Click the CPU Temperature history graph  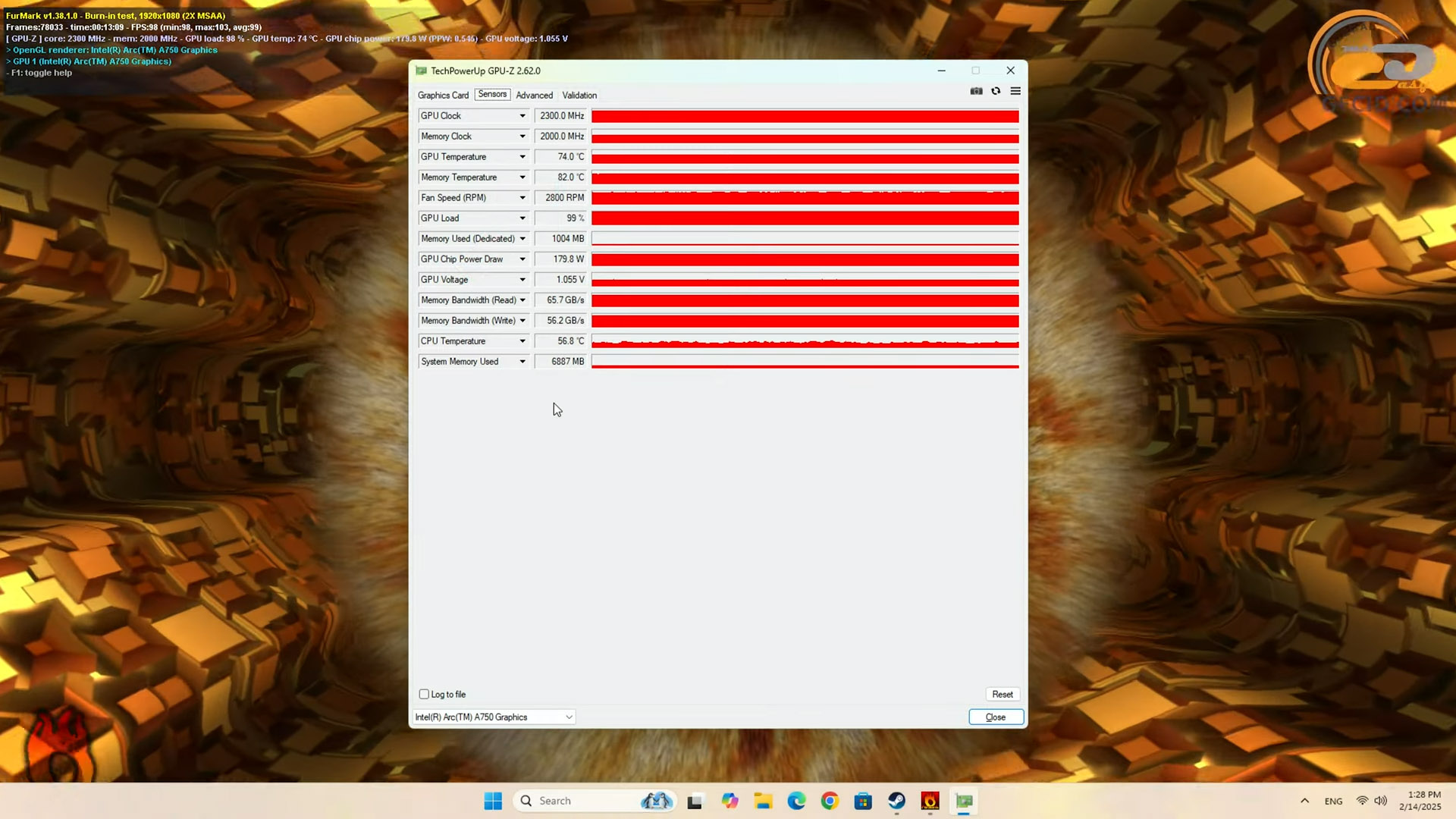[x=805, y=341]
